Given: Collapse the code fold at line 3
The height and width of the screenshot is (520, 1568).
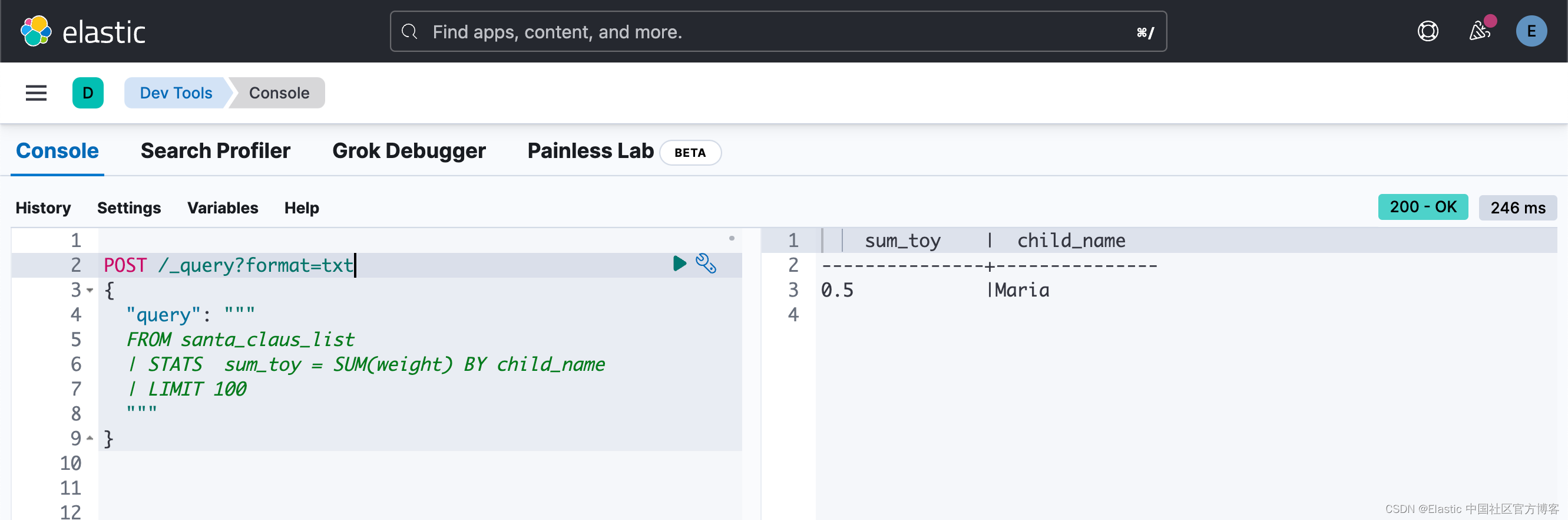Looking at the screenshot, I should pos(90,290).
